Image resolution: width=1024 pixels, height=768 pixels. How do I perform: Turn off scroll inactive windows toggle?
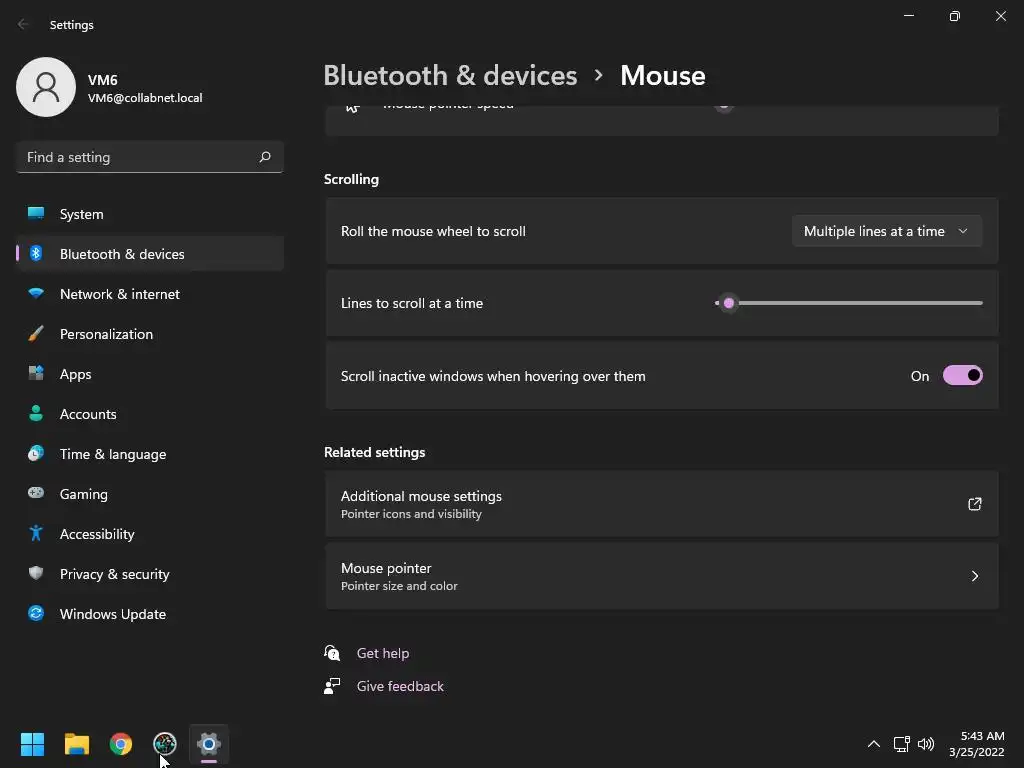[x=962, y=376]
